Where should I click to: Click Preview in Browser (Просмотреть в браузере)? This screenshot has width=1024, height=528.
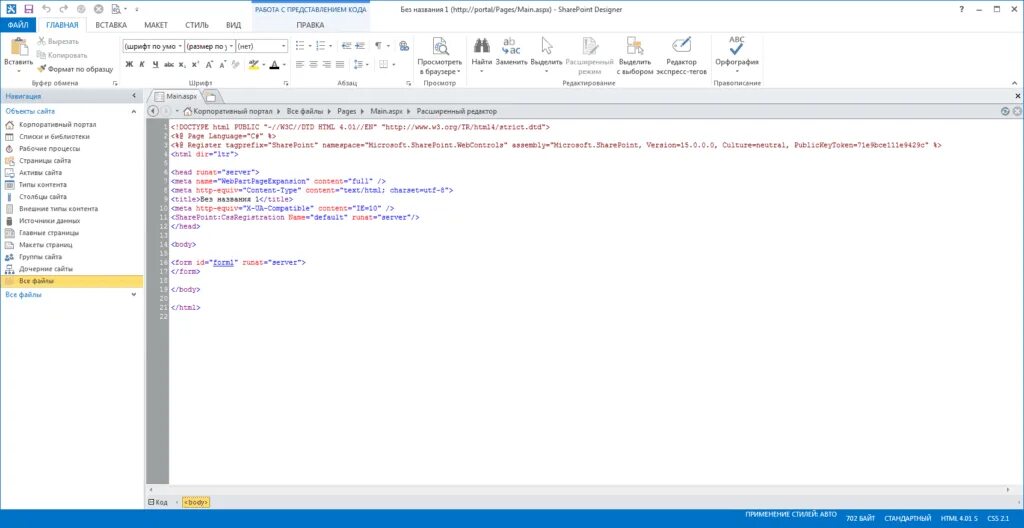click(440, 56)
